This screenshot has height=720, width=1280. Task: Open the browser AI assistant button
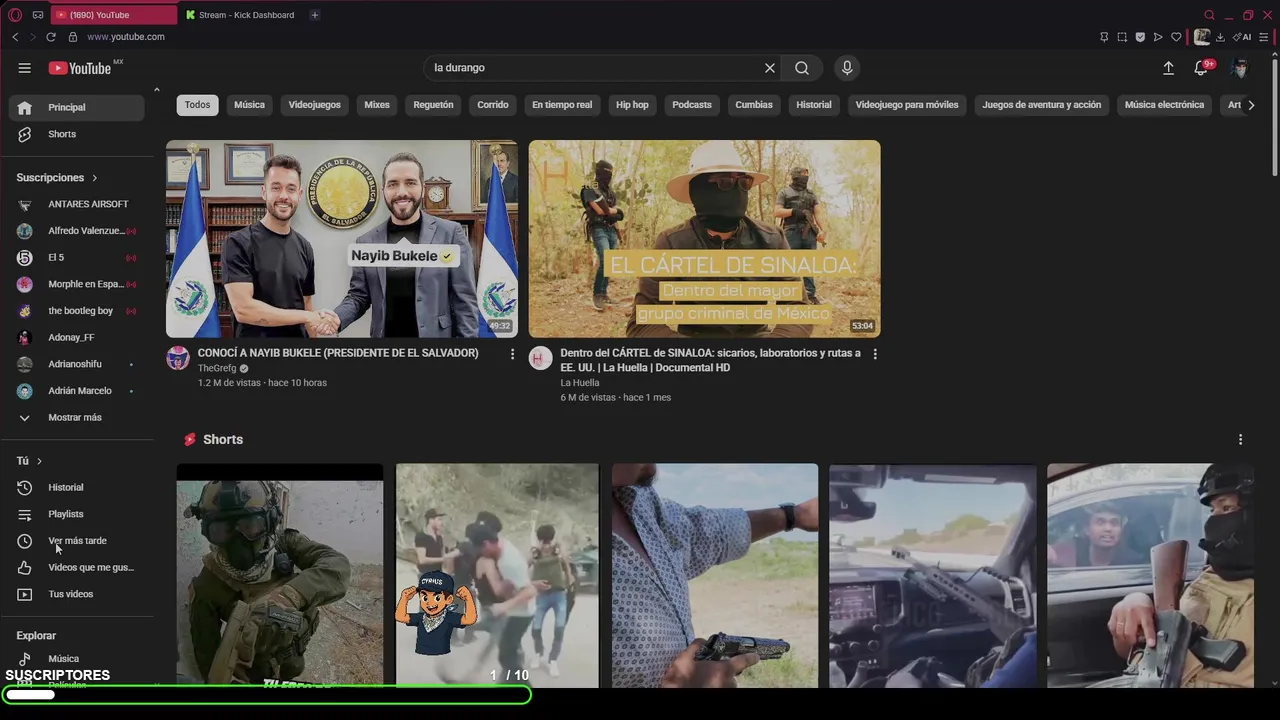coord(1242,37)
